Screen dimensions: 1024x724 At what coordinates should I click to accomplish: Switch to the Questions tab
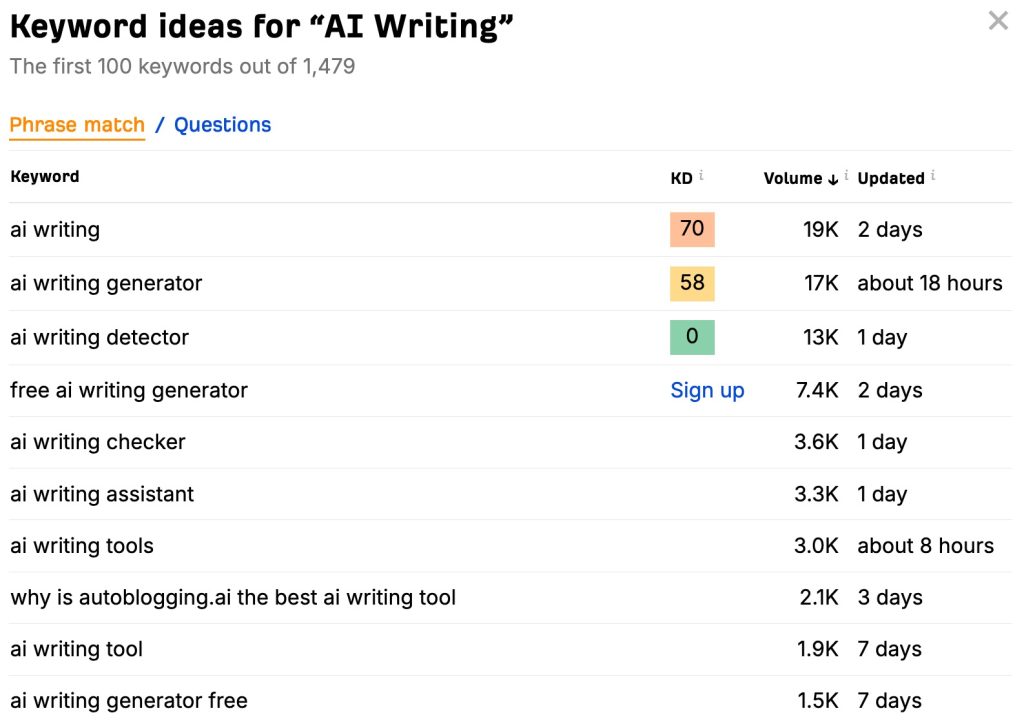222,125
